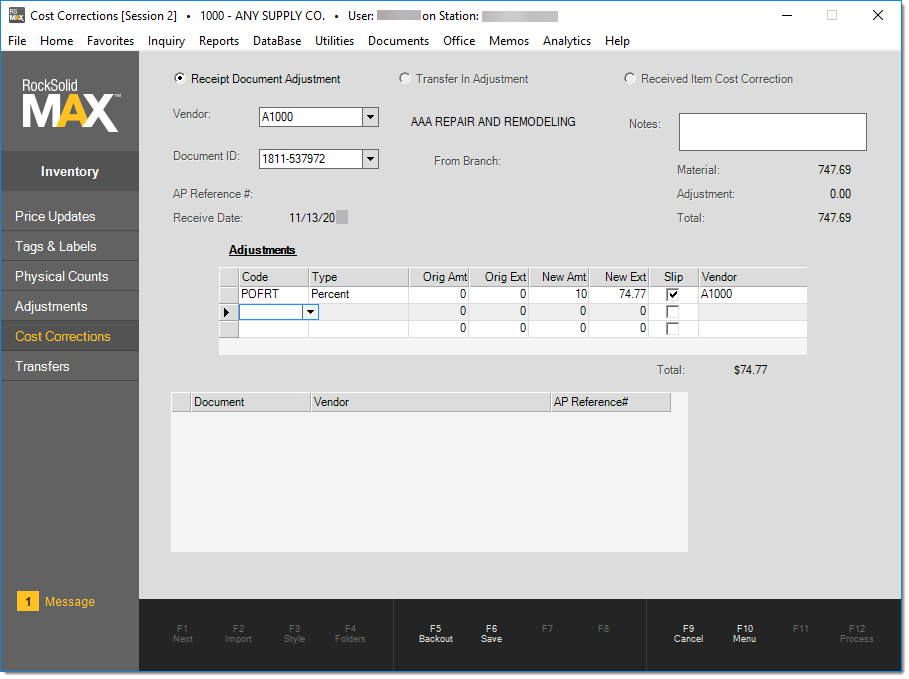Open the DataBase menu

pos(277,41)
